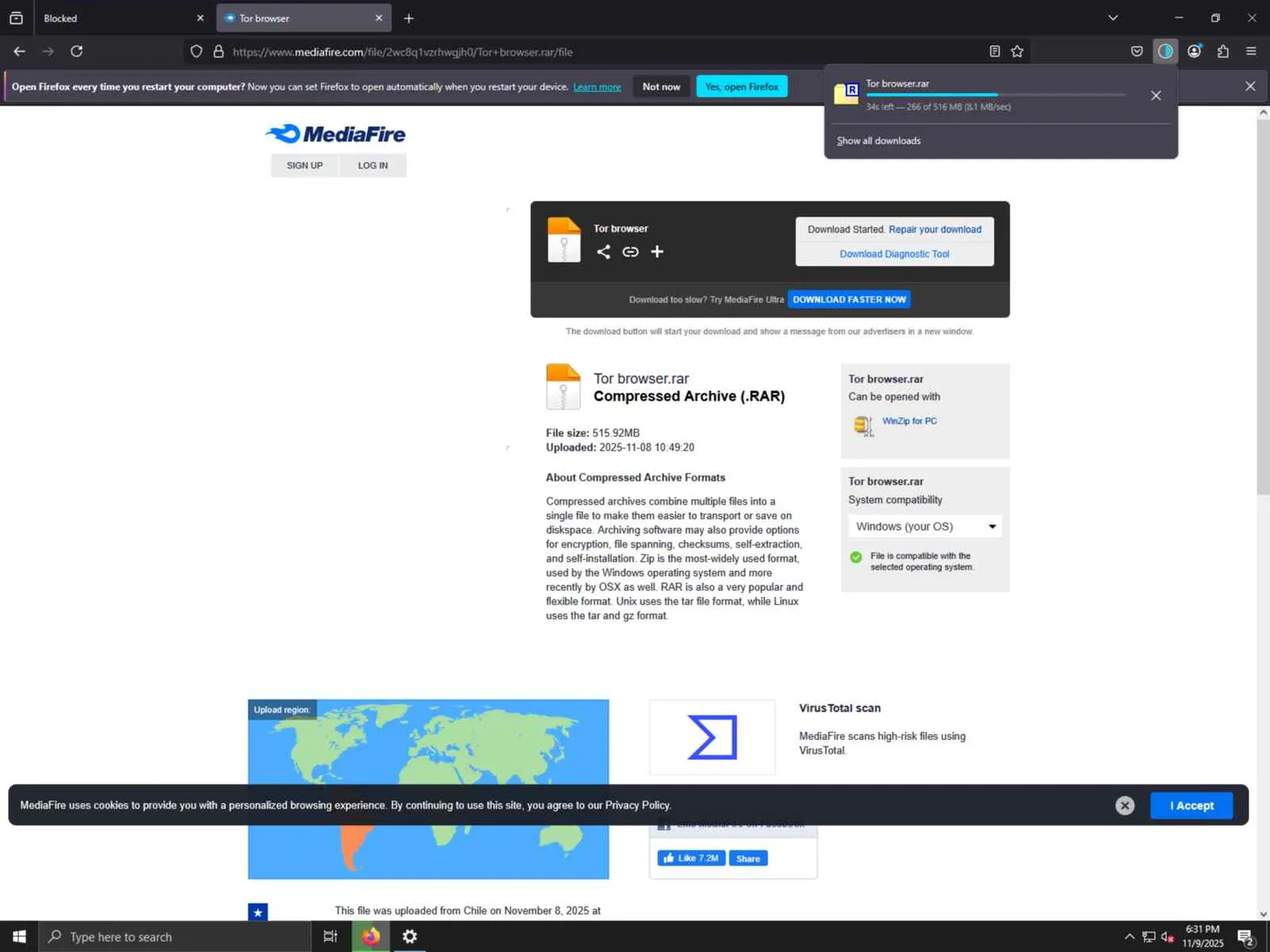Open the Learn more link

click(597, 87)
